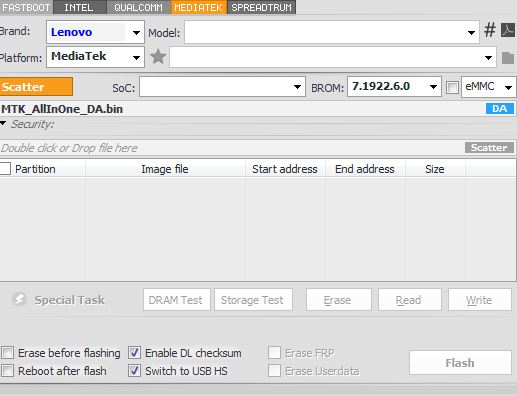
Task: Click the Partition column header text
Action: point(35,169)
